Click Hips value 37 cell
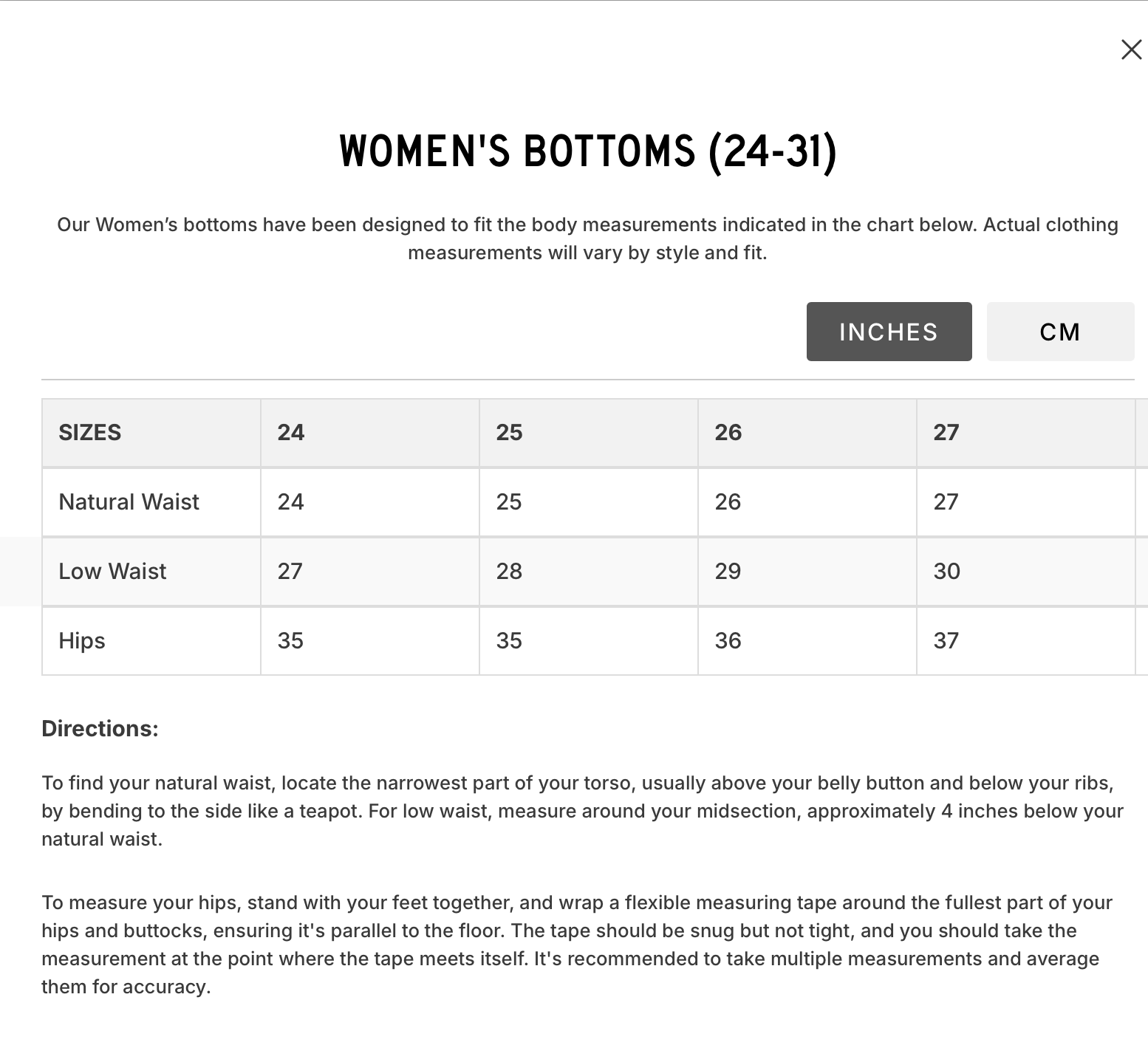This screenshot has height=1062, width=1148. pyautogui.click(x=1026, y=641)
